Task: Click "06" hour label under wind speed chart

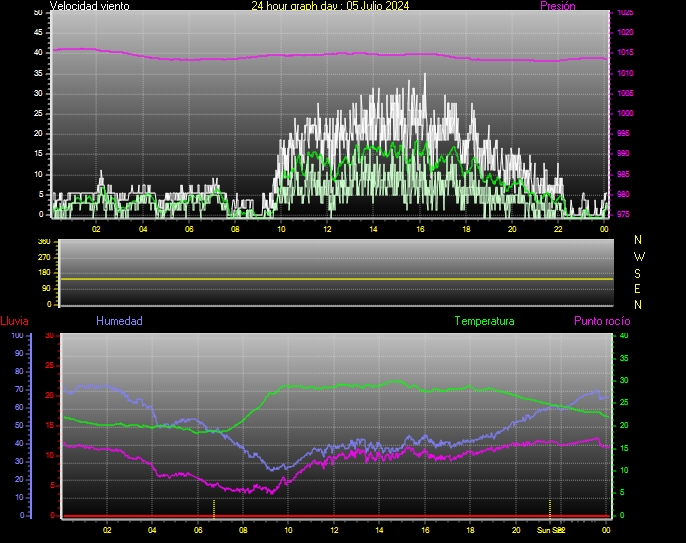Action: [189, 229]
